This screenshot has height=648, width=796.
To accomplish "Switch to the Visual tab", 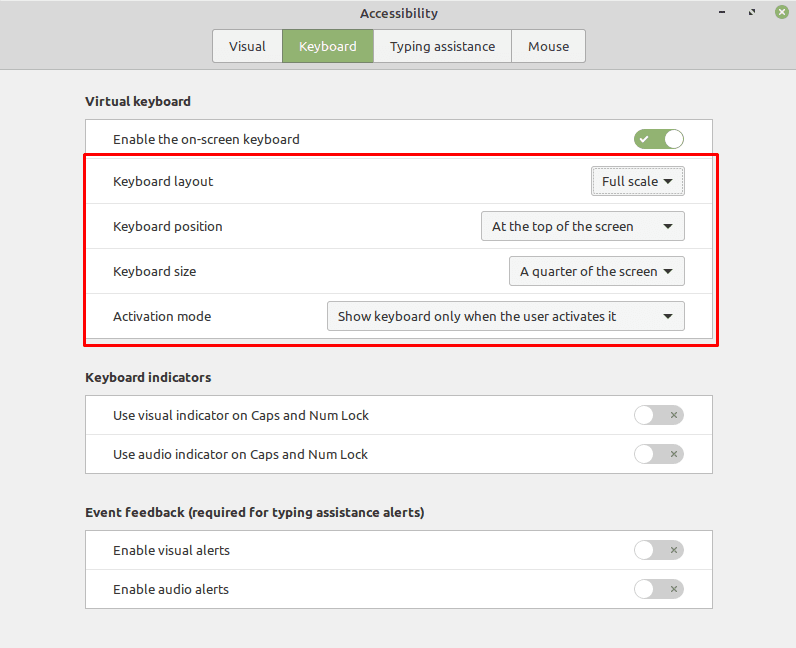I will 247,46.
